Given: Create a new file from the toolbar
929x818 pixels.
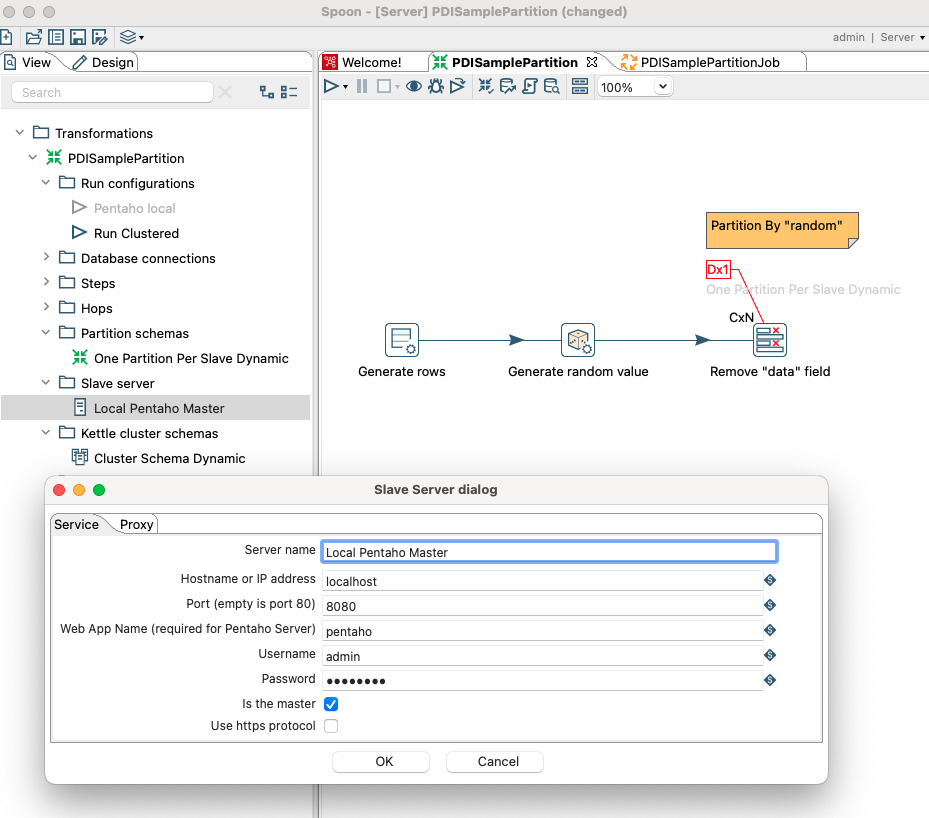Looking at the screenshot, I should (9, 36).
